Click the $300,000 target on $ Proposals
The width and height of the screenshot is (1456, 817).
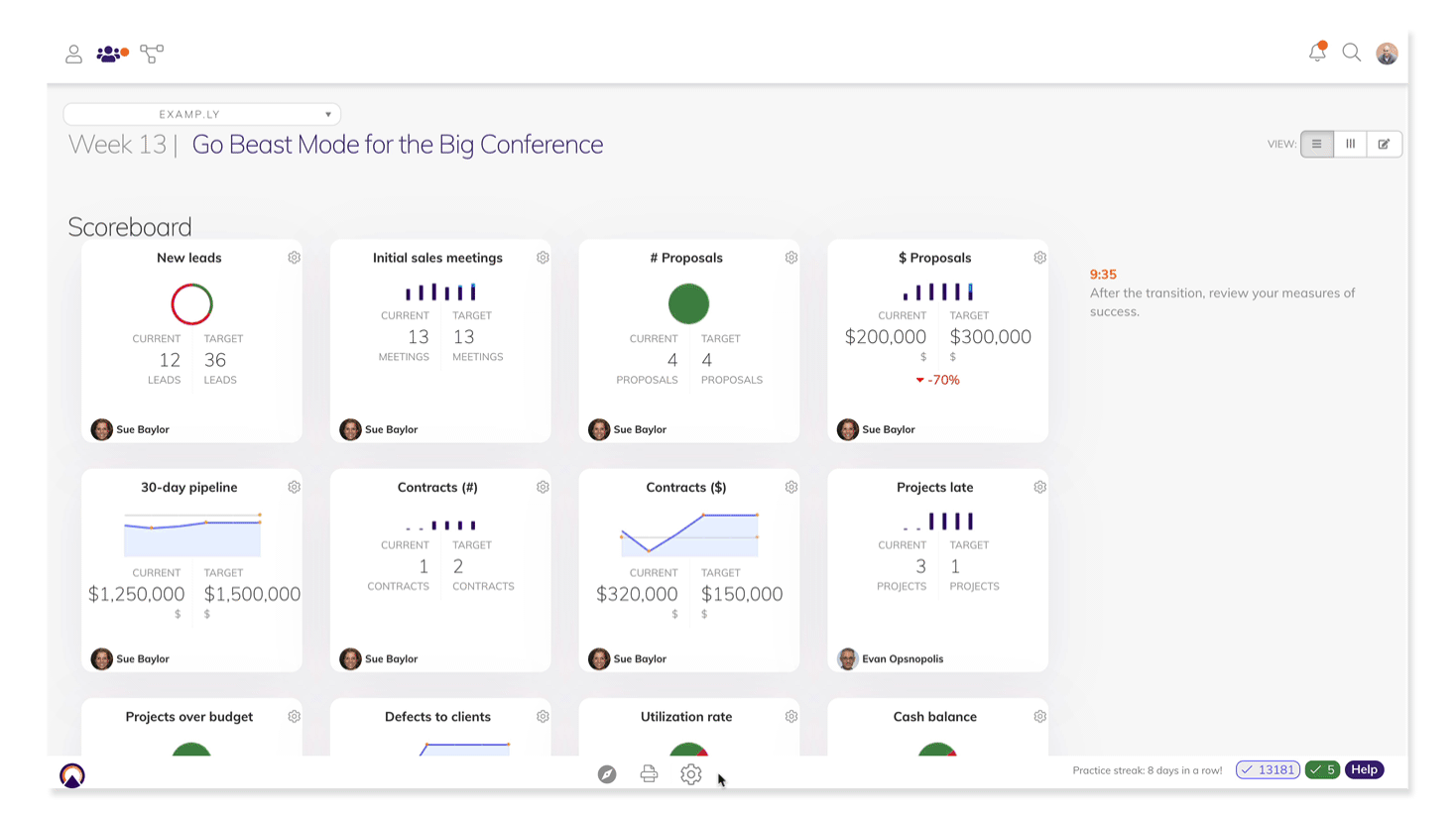[991, 337]
